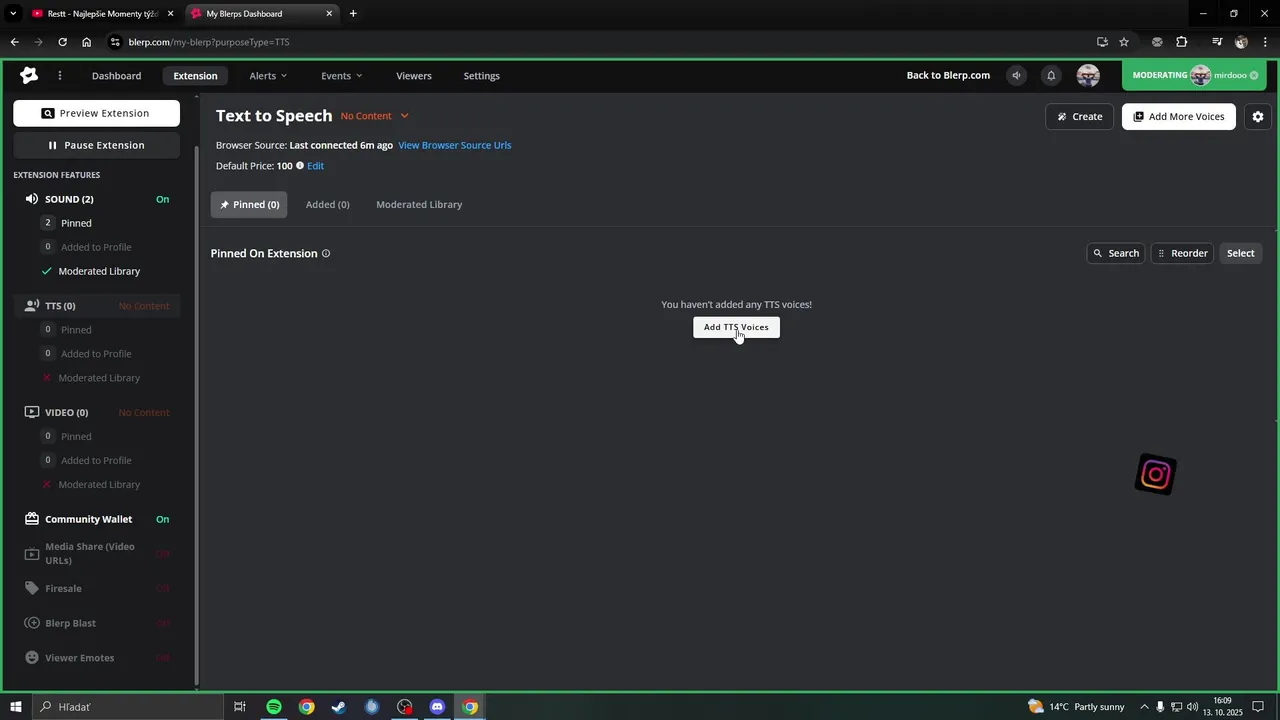
Task: Reload the page in Chrome
Action: point(62,42)
